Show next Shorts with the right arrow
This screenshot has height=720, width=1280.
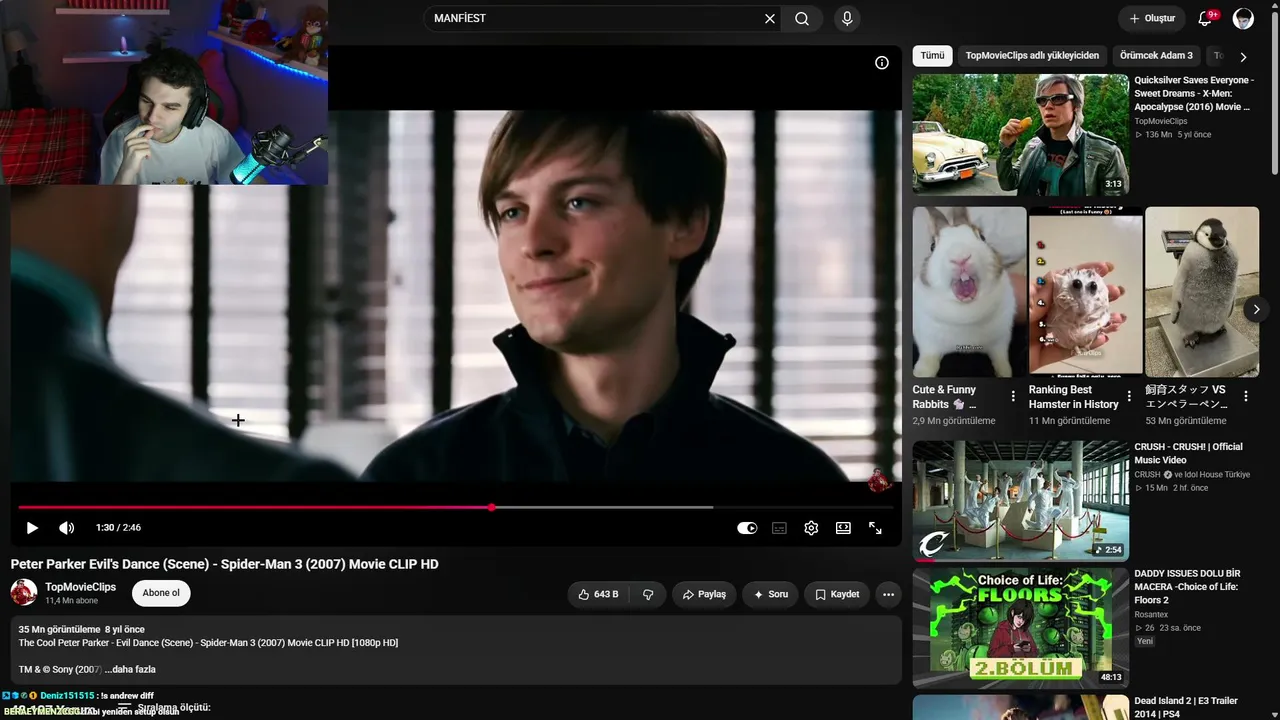point(1257,310)
